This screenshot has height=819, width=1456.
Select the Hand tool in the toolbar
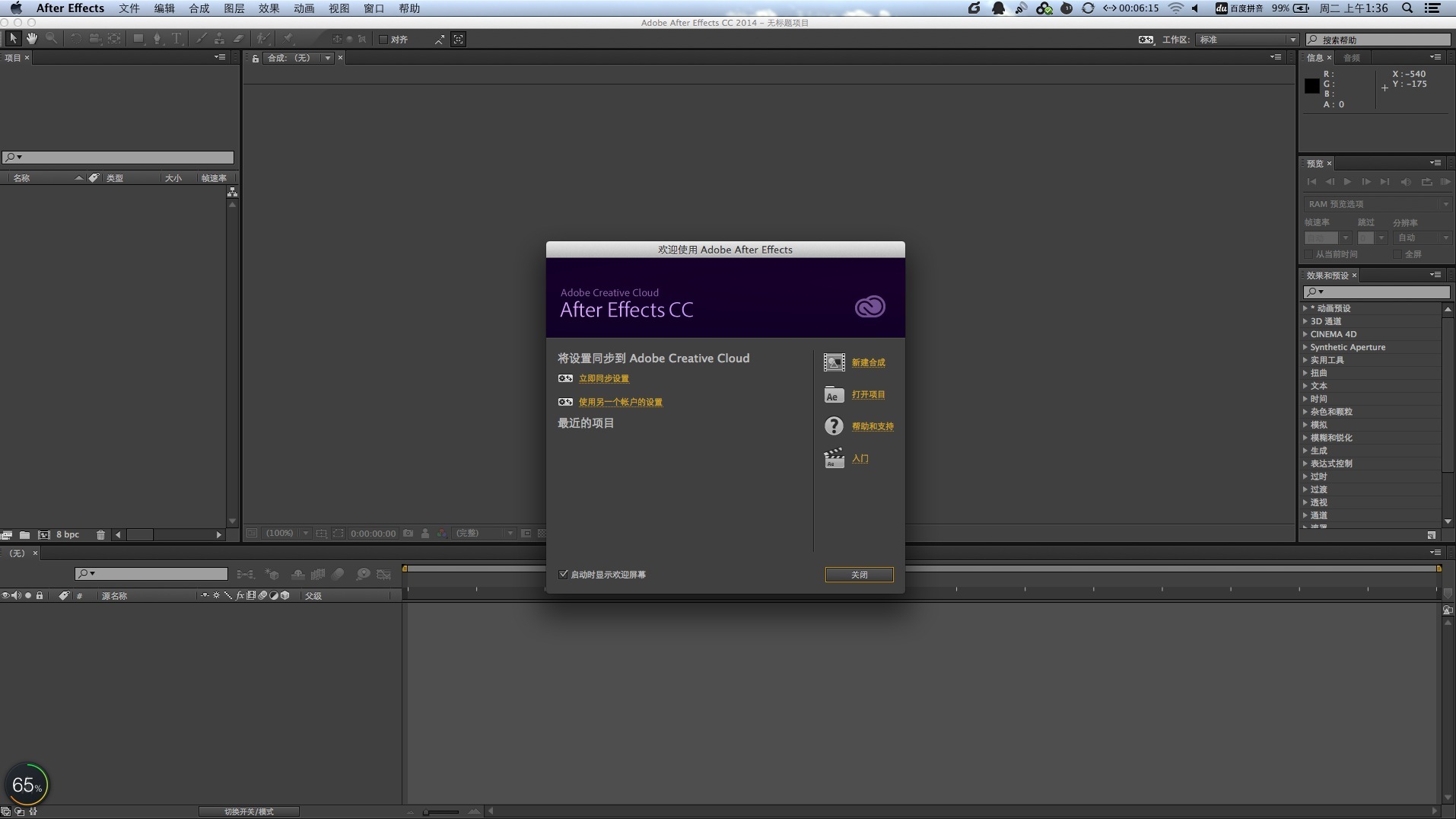[32, 39]
